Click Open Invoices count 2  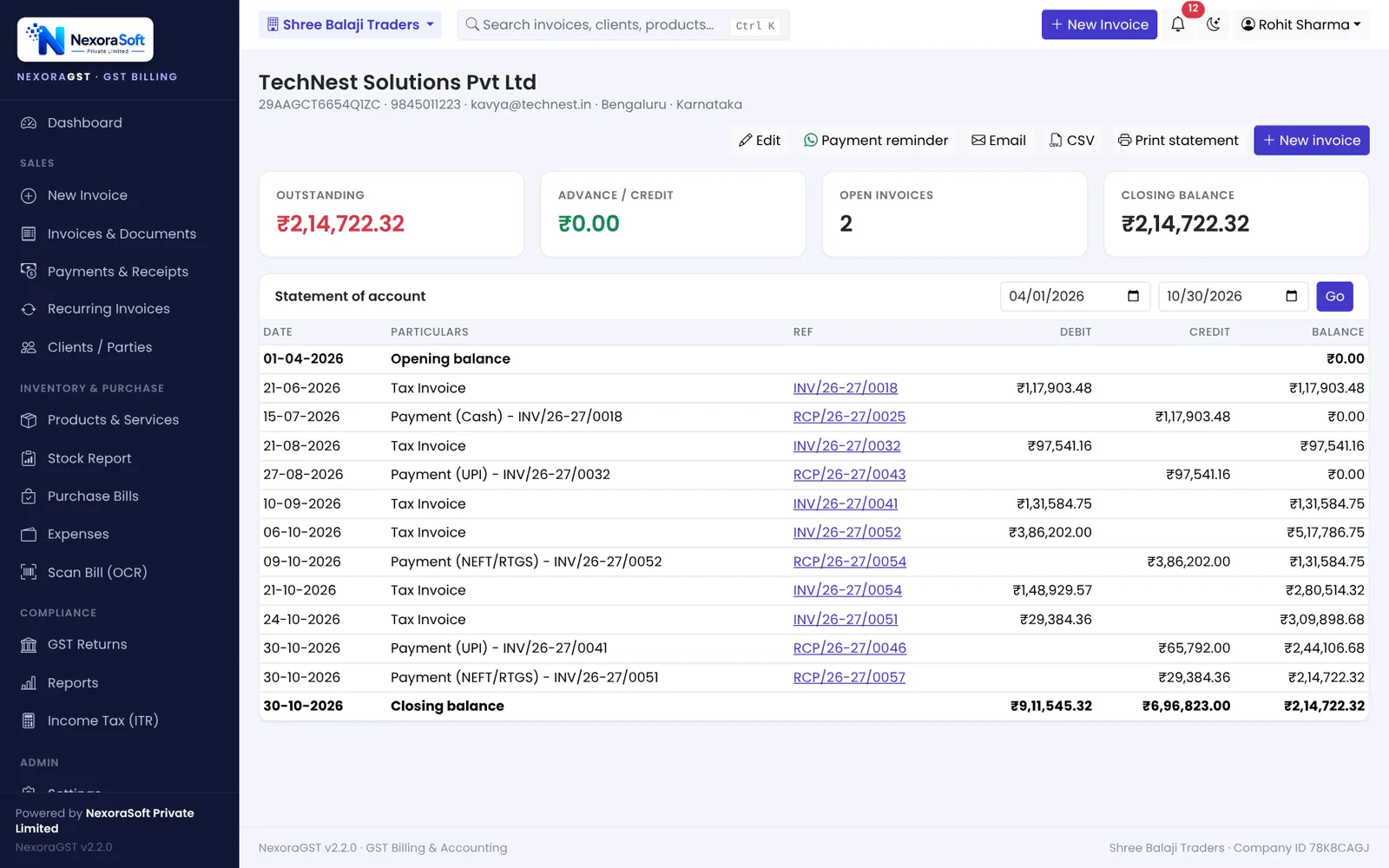pos(846,224)
